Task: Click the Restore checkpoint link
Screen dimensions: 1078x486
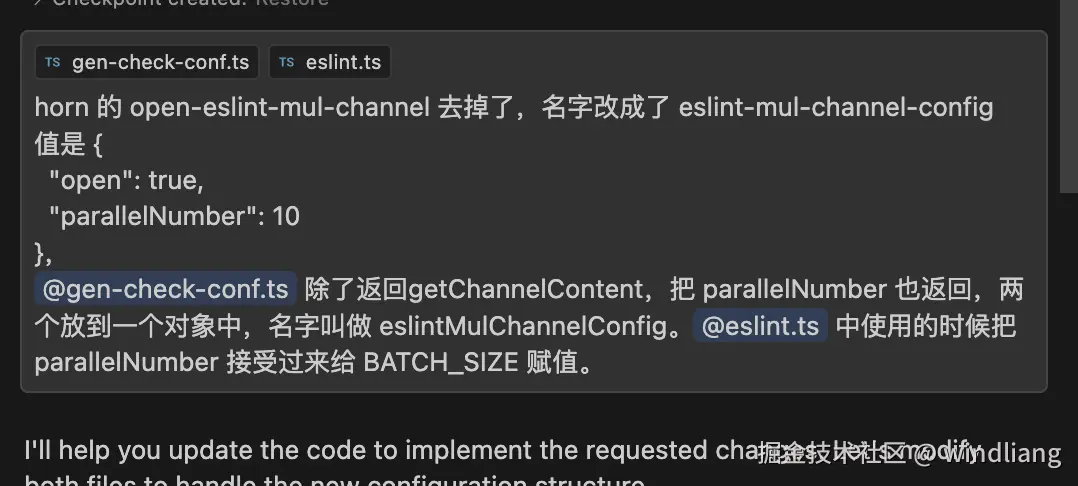Action: pyautogui.click(x=292, y=3)
